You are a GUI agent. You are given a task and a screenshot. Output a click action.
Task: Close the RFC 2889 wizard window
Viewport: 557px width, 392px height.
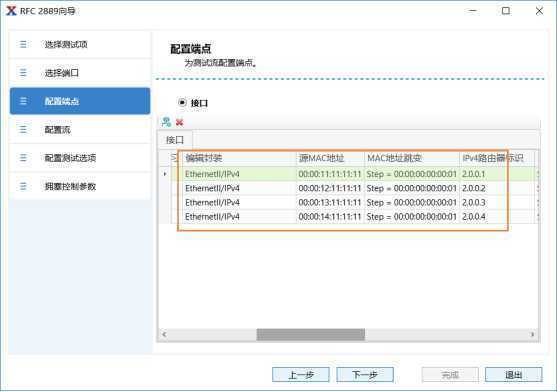pos(539,11)
